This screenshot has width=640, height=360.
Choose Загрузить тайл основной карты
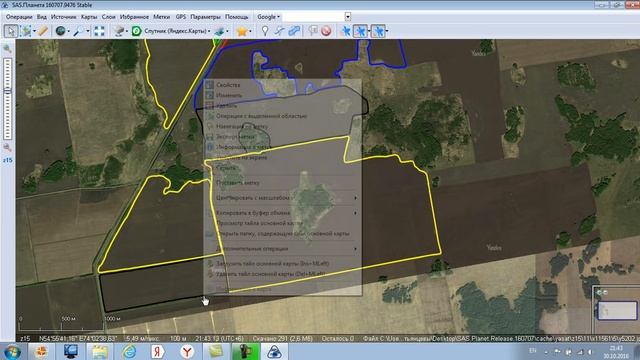(x=282, y=264)
